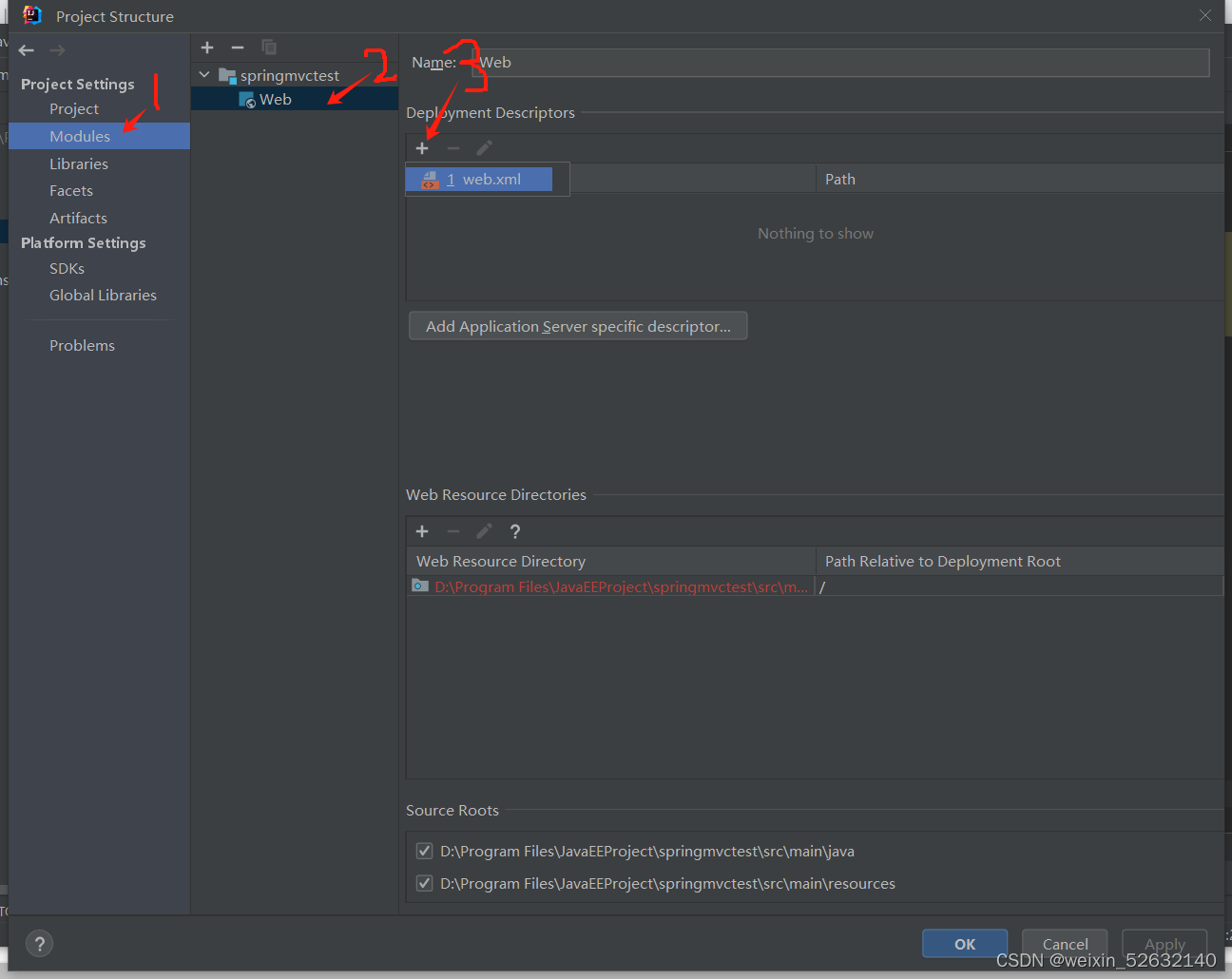1232x979 pixels.
Task: Click the Web Resource Directory column header
Action: click(610, 561)
